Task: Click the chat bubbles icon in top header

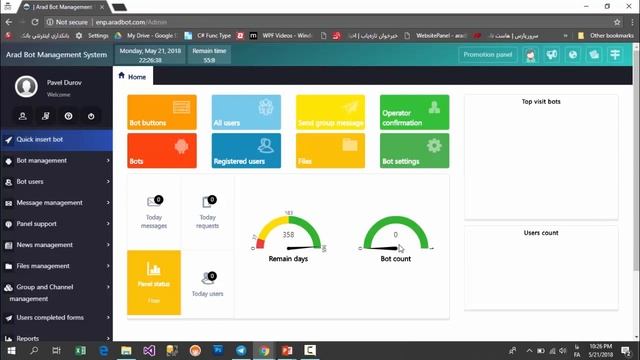Action: [x=594, y=55]
